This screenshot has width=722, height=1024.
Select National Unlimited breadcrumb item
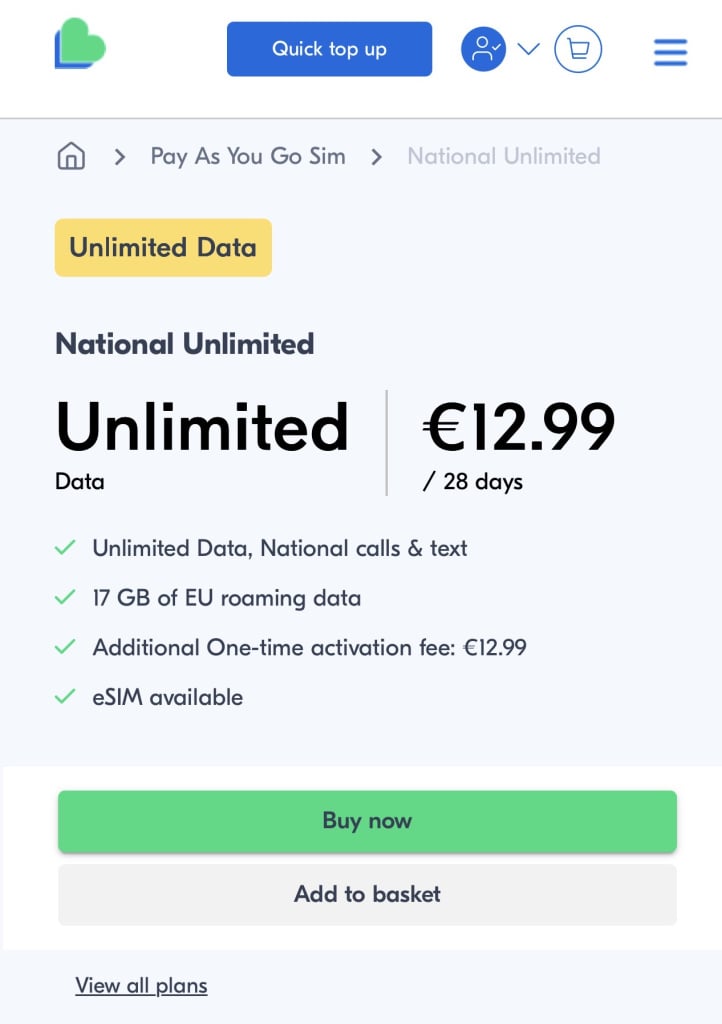(504, 156)
